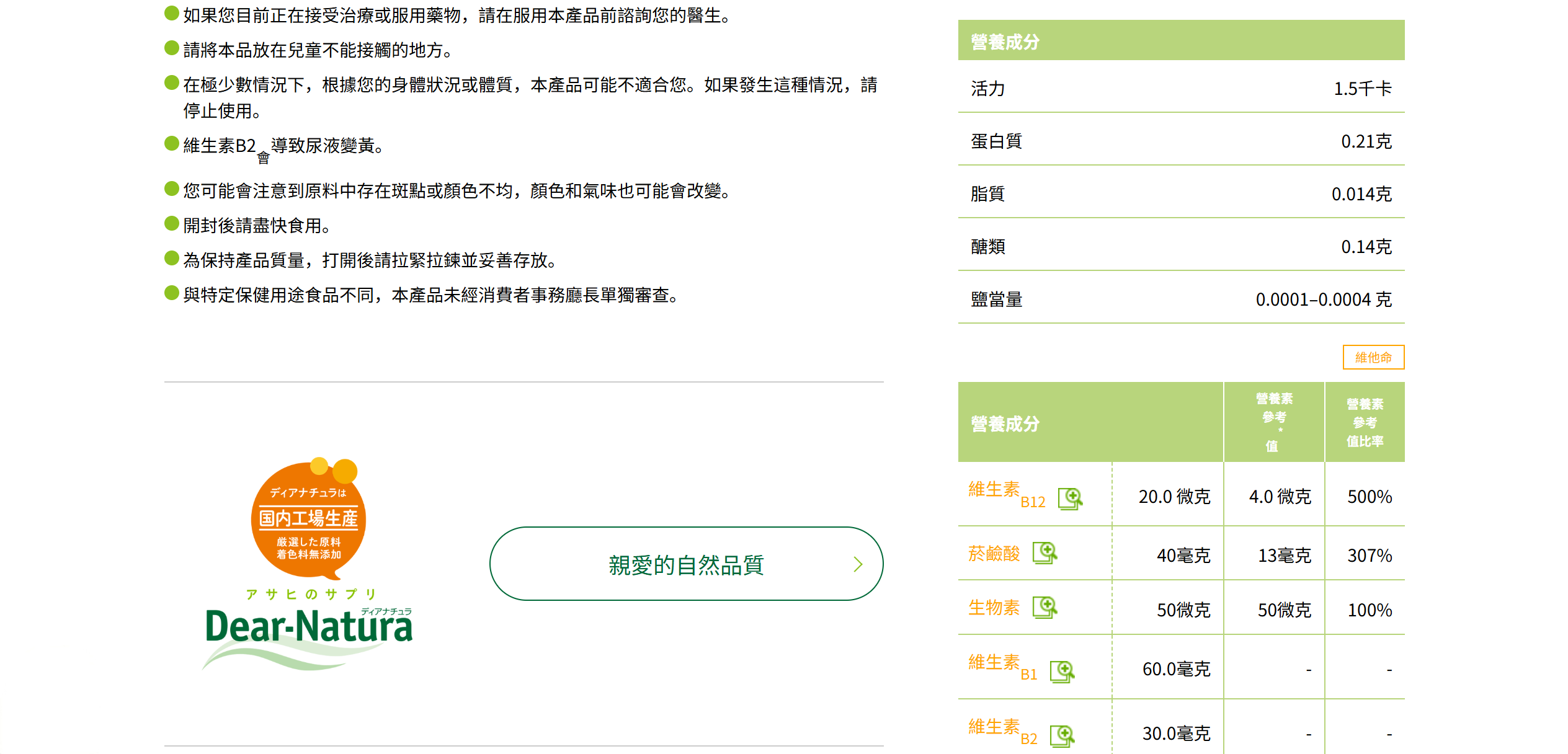1568x754 pixels.
Task: Click the 營養素參考值比率 column header
Action: (1365, 422)
